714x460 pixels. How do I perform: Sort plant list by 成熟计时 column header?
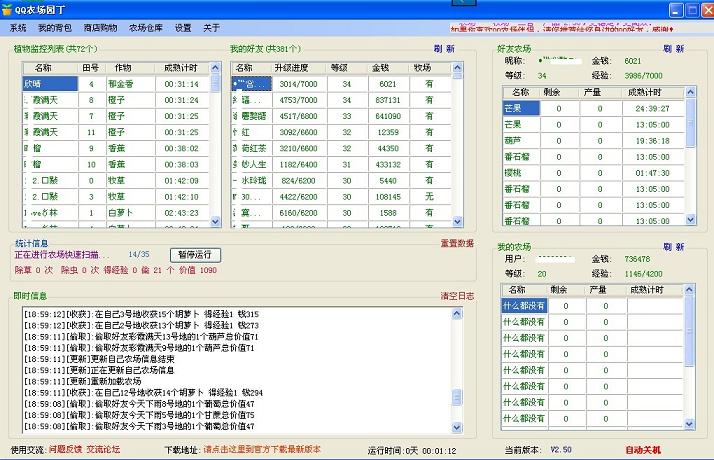[x=181, y=68]
